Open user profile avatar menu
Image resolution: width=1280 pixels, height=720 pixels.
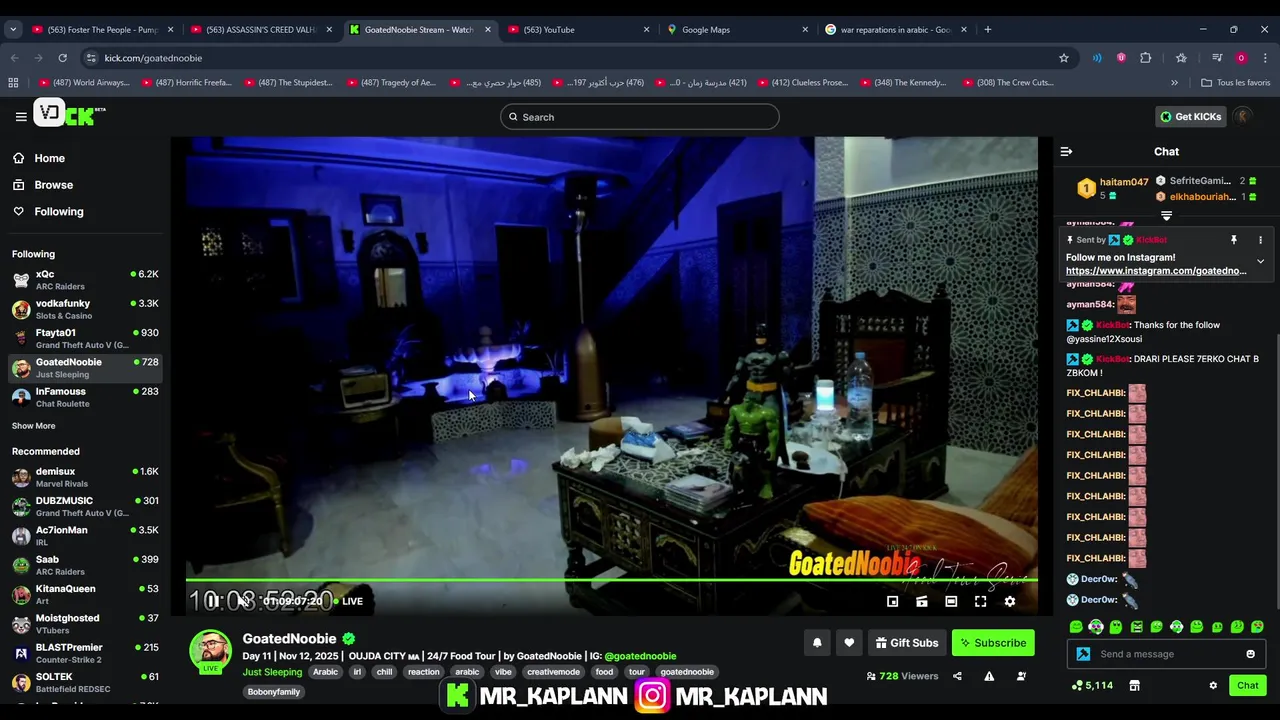(x=1243, y=117)
